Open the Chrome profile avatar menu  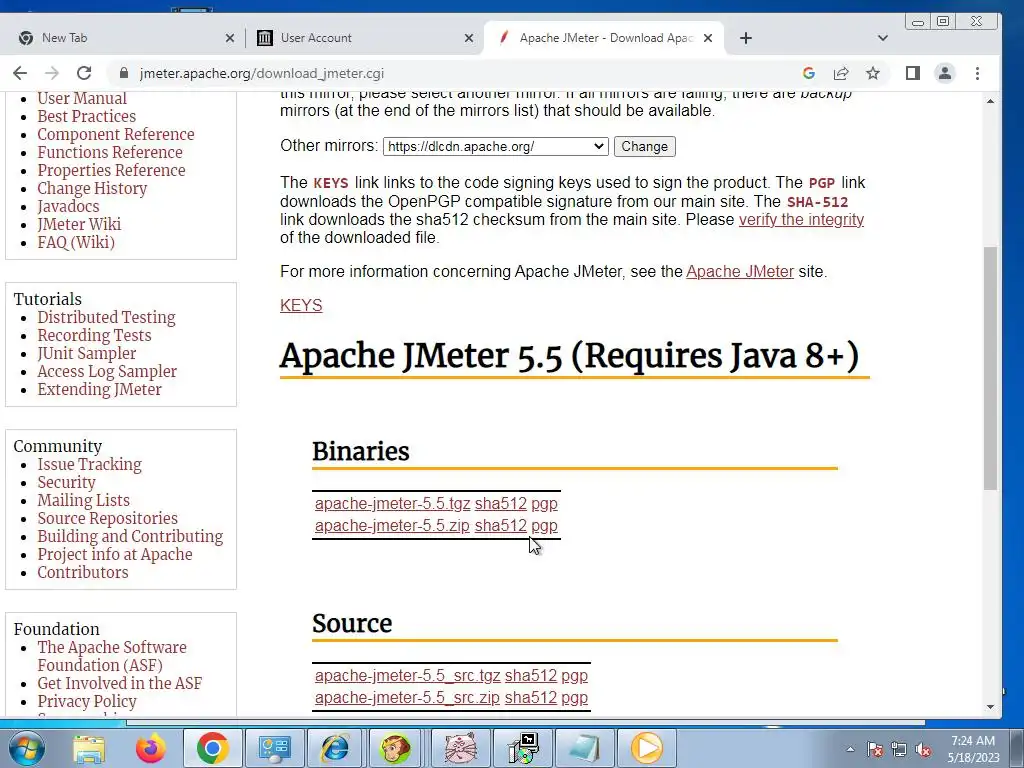945,73
